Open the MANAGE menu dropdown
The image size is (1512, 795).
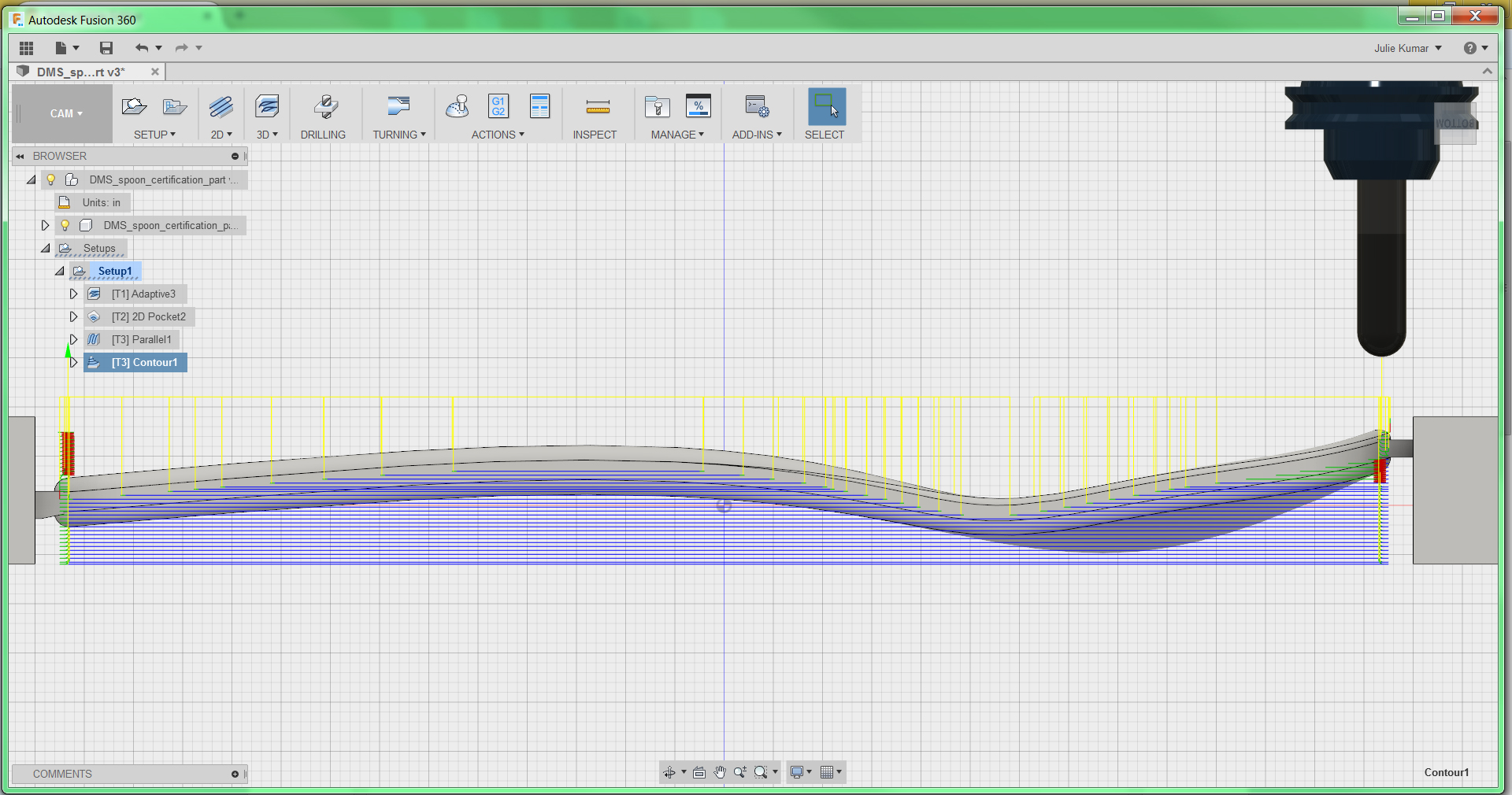tap(677, 135)
